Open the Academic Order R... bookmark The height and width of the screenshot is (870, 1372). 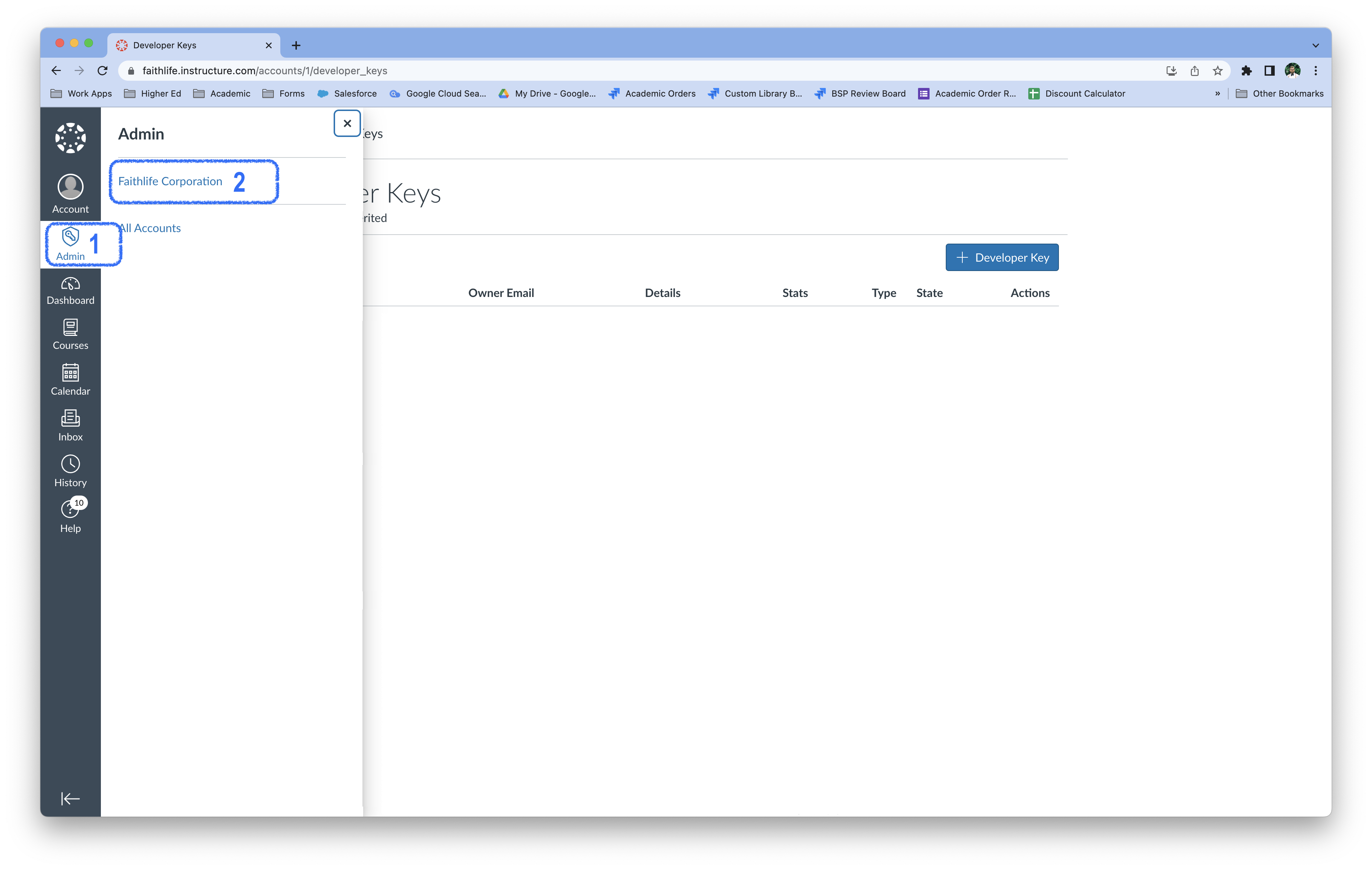click(967, 93)
